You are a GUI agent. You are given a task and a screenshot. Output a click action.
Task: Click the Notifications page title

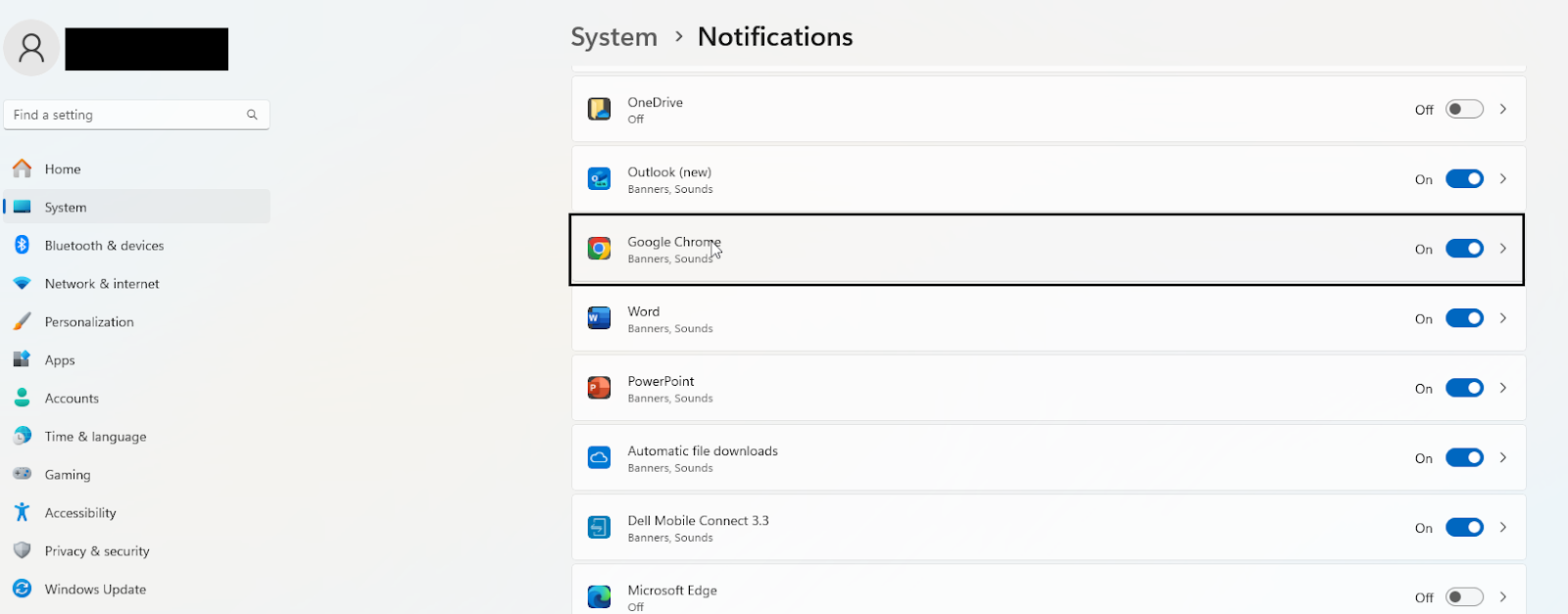coord(775,37)
